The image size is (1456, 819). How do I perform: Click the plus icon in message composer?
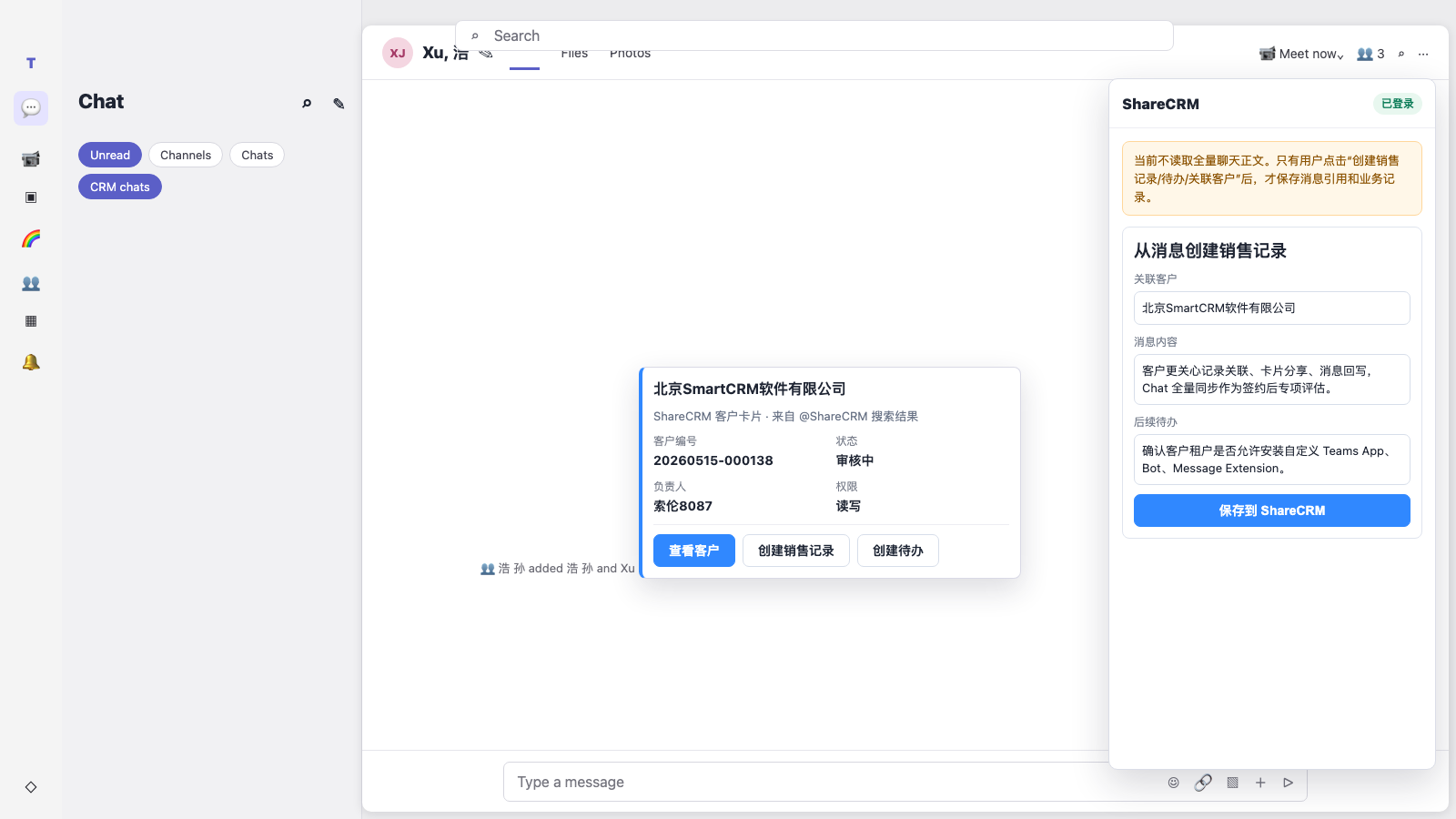click(1260, 783)
